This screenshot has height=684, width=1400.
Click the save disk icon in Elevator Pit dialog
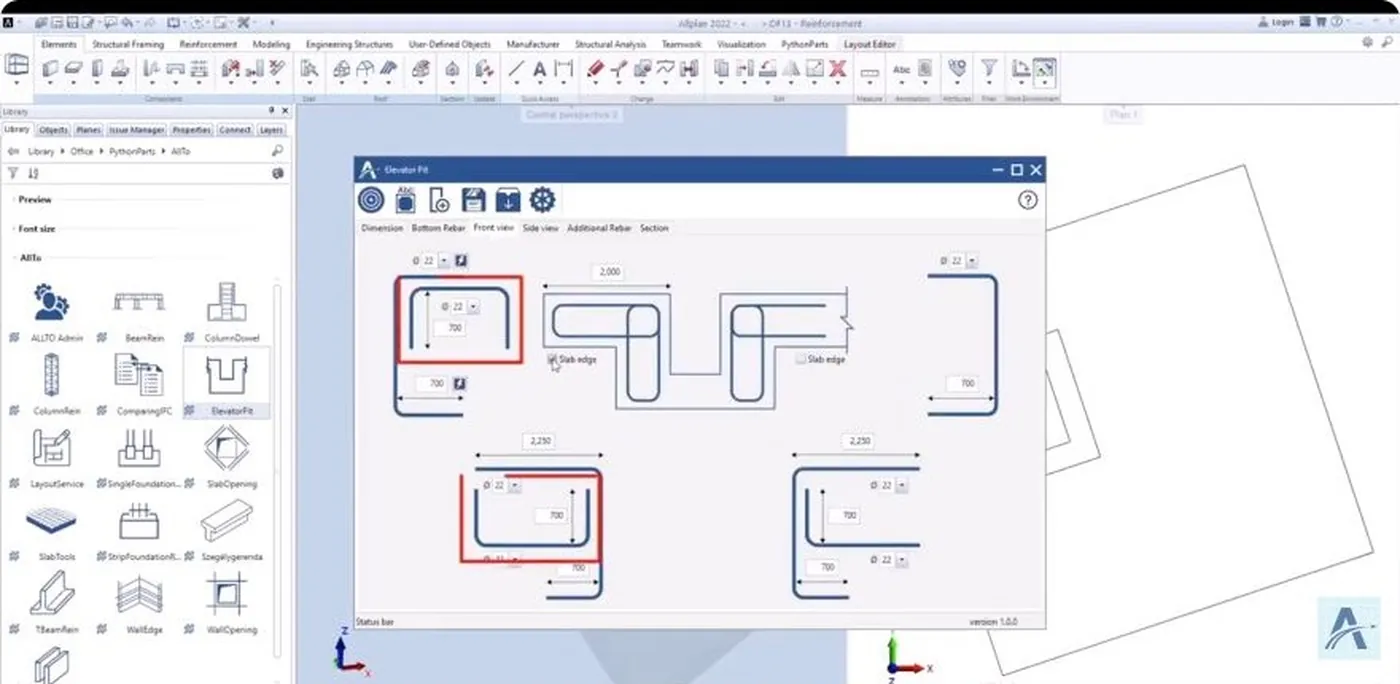coord(473,200)
